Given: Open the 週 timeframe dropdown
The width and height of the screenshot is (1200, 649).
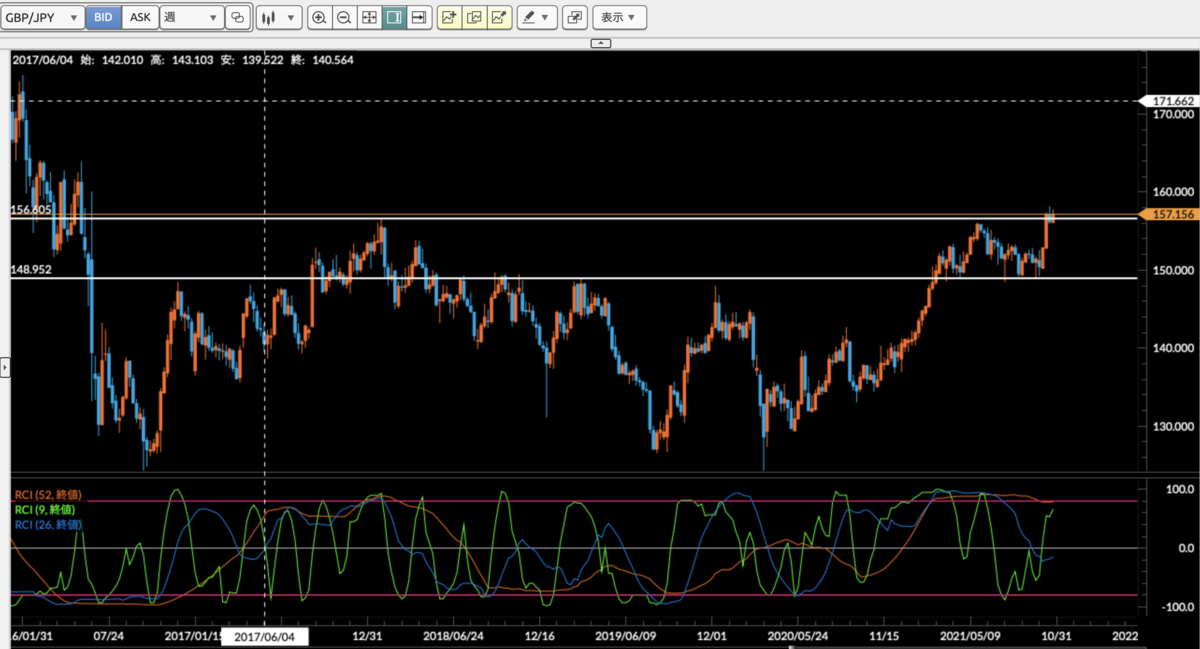Looking at the screenshot, I should 191,17.
